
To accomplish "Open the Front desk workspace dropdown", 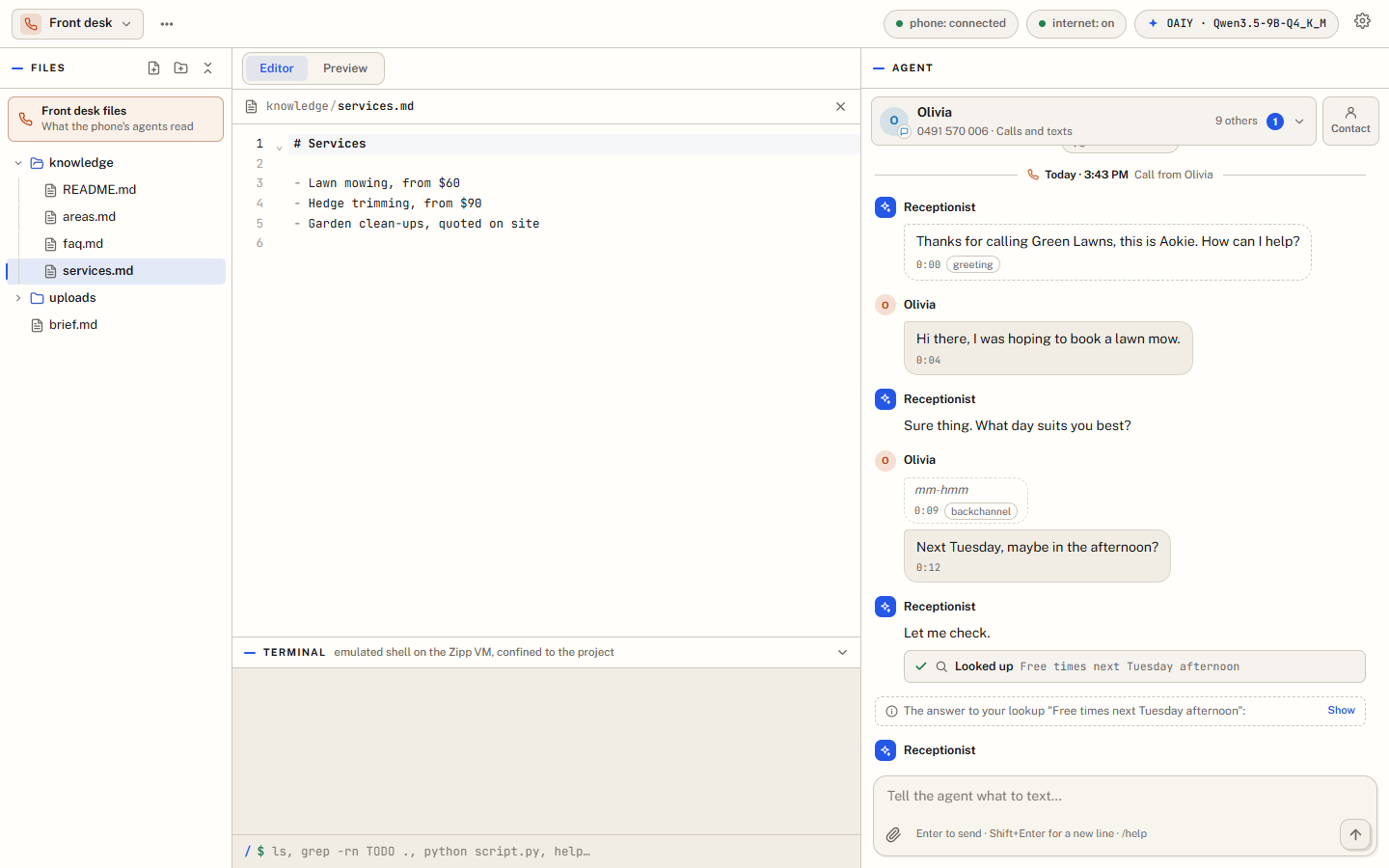I will (77, 23).
